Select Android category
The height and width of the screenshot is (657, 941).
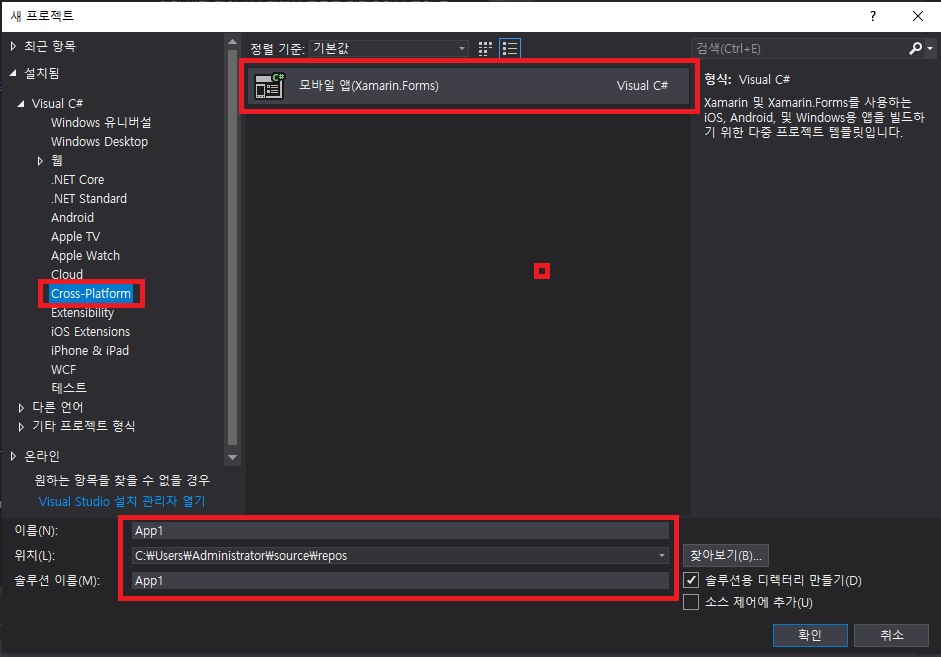click(72, 217)
